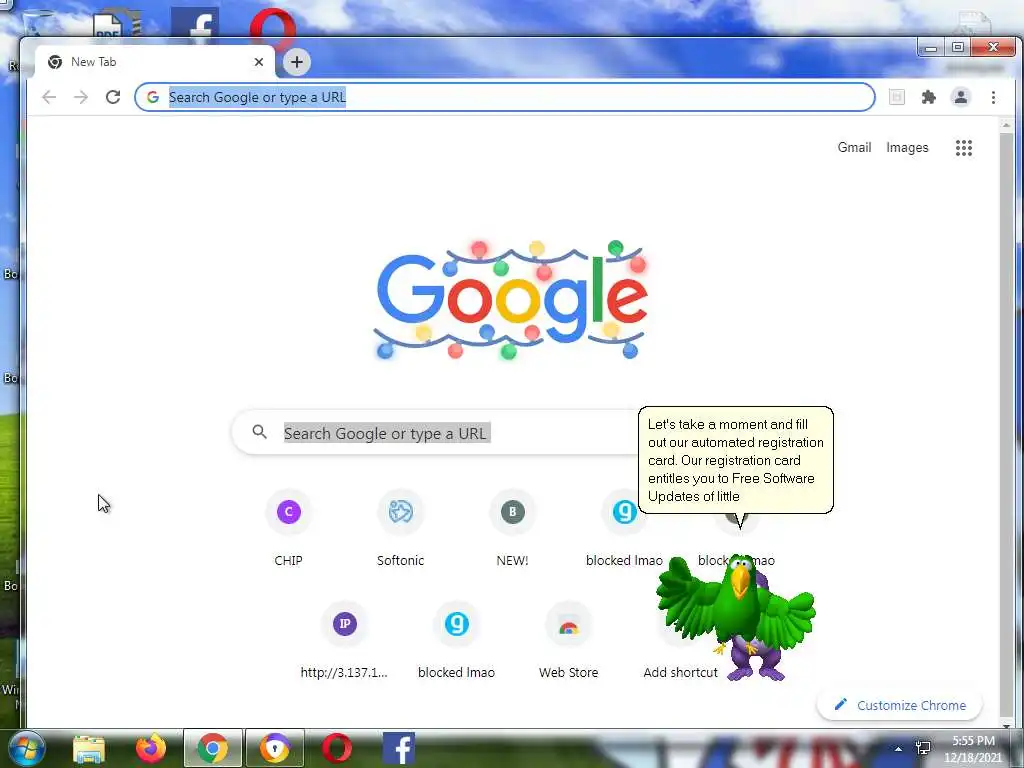Open the blocked lmao shortcut in bottom row
Viewport: 1024px width, 768px height.
[456, 641]
